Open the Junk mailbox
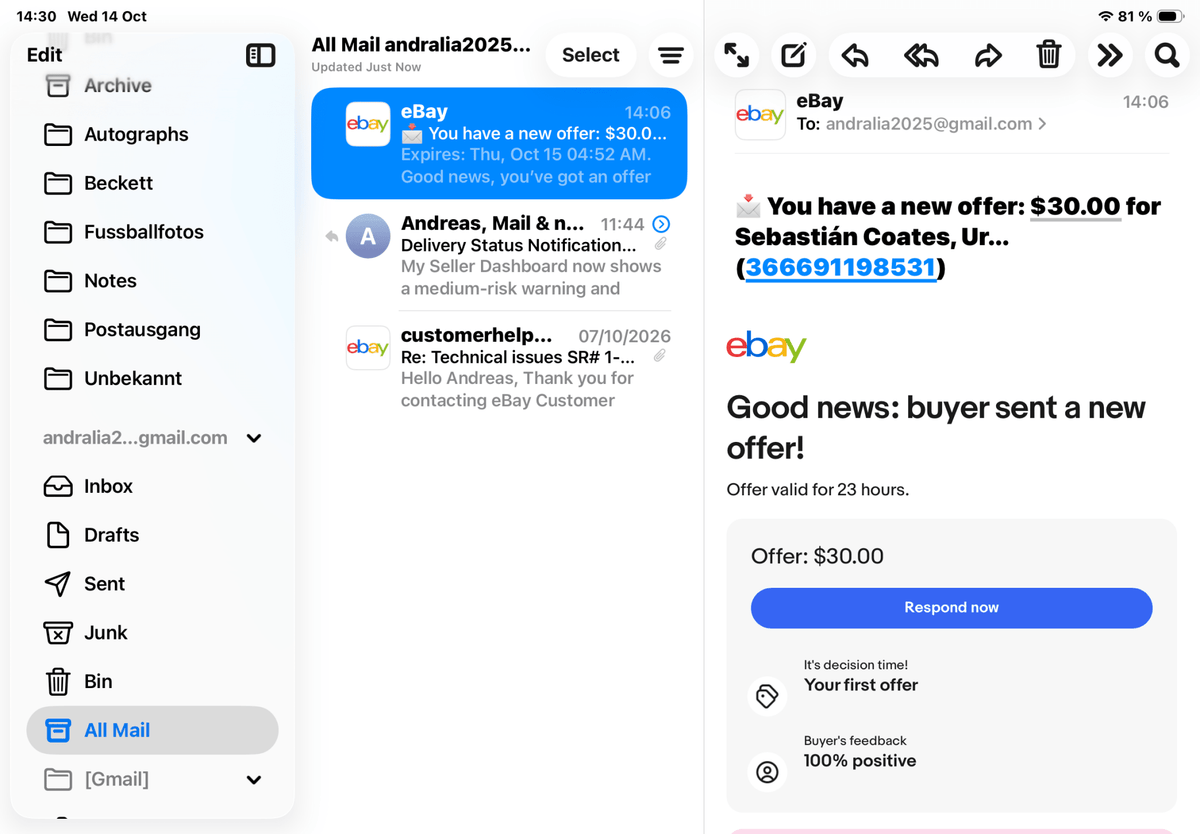 [153, 633]
